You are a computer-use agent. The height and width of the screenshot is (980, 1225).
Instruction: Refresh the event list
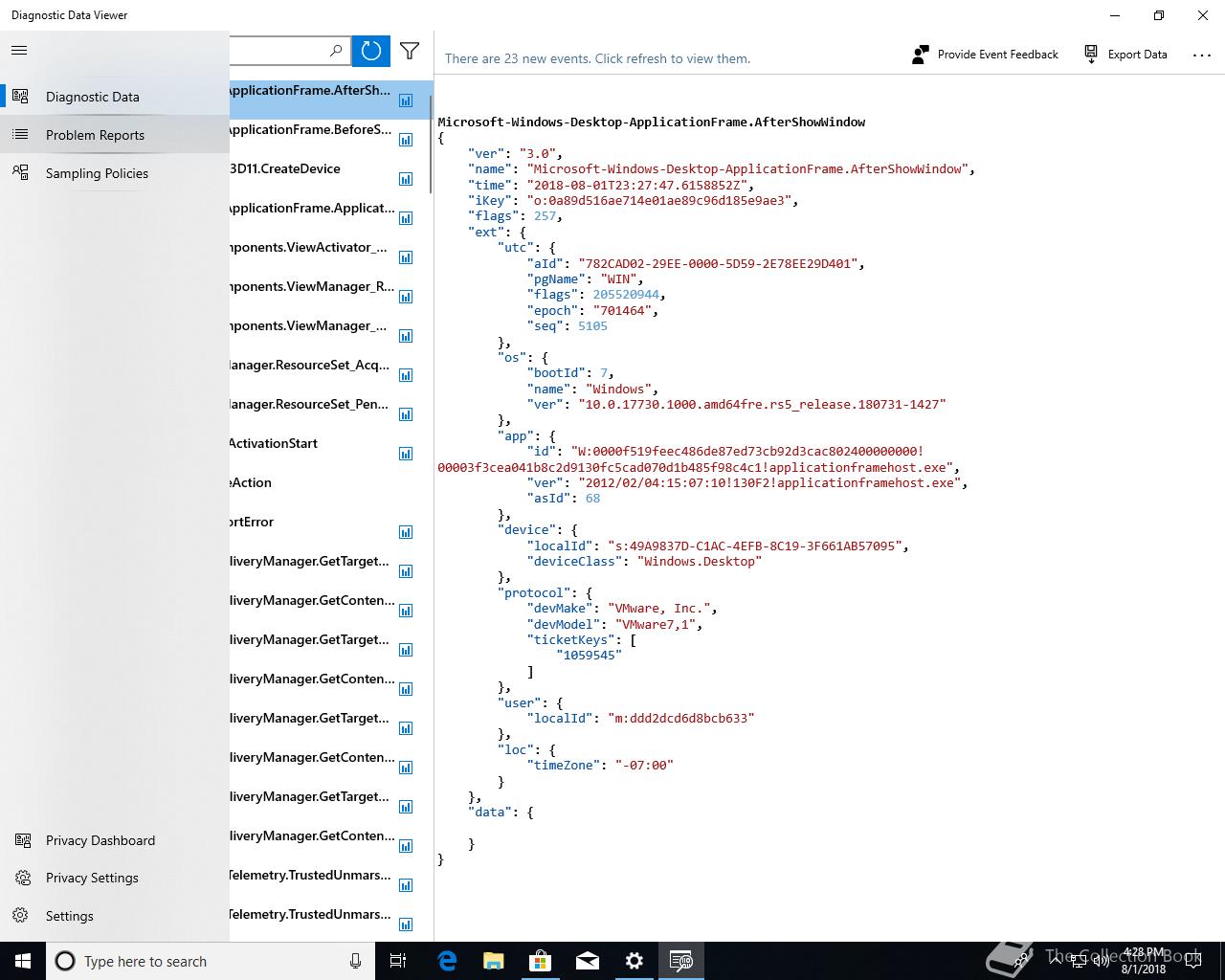371,51
